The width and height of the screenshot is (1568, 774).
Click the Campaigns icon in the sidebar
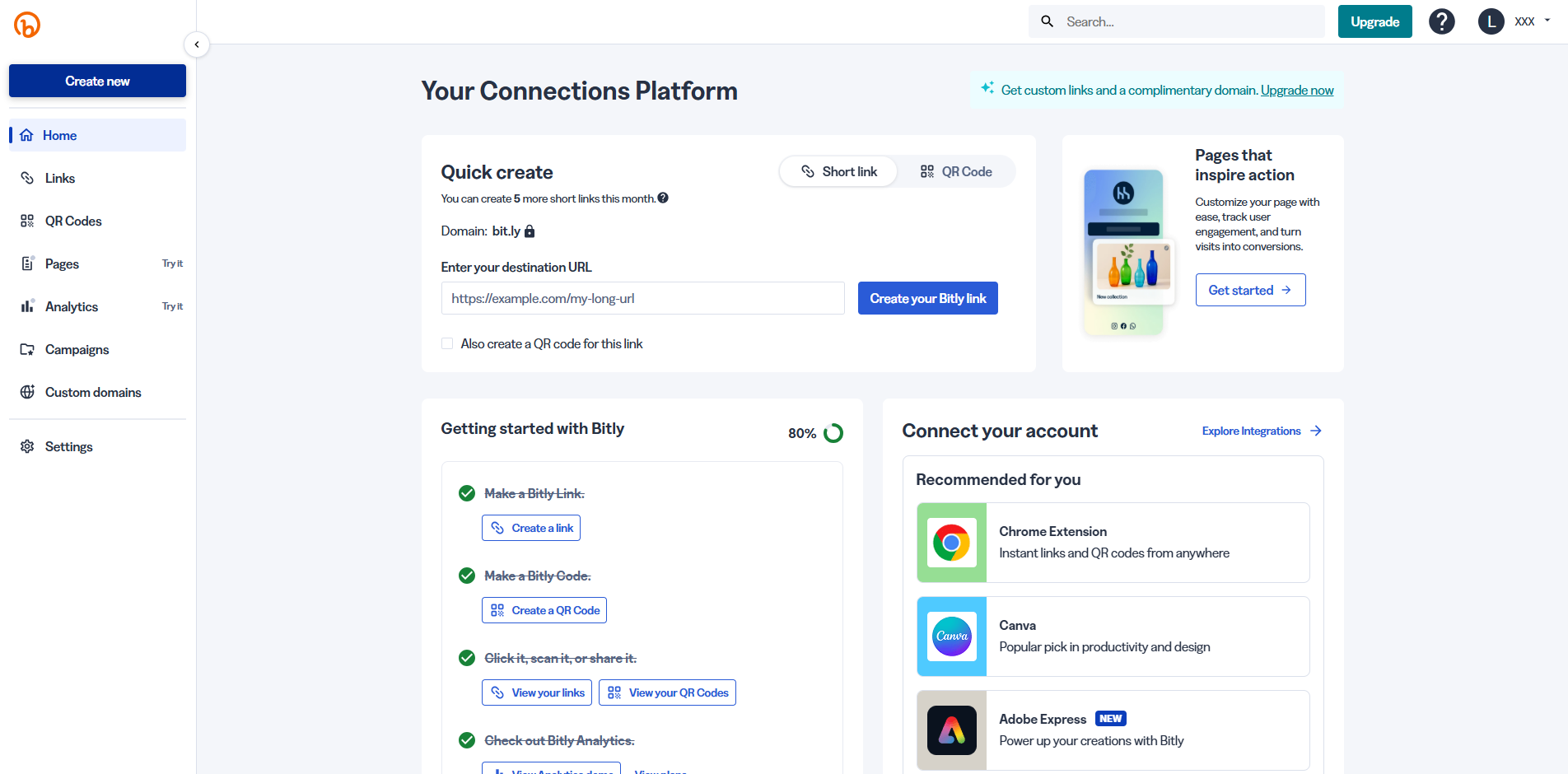point(27,349)
